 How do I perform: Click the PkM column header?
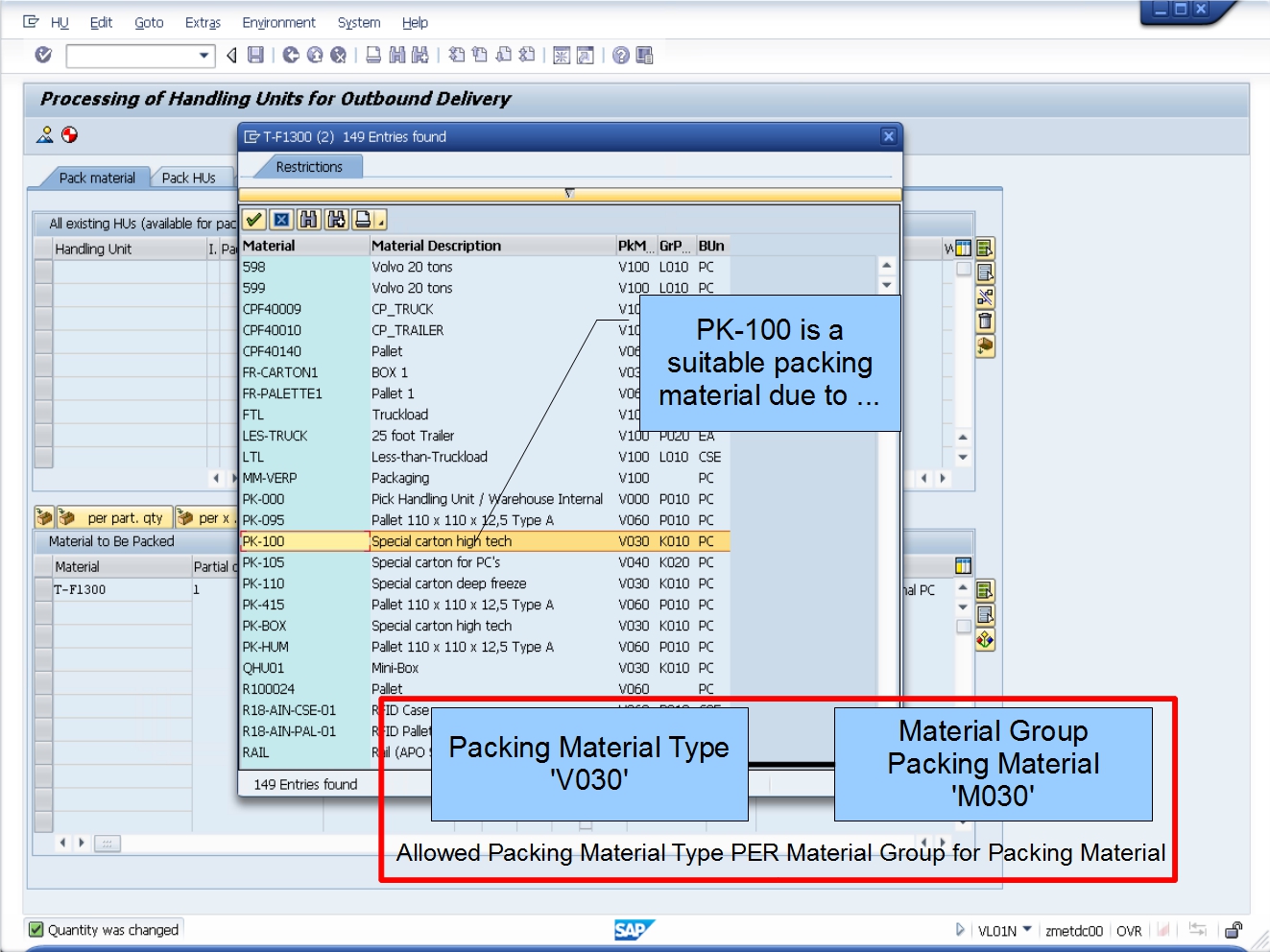point(635,246)
